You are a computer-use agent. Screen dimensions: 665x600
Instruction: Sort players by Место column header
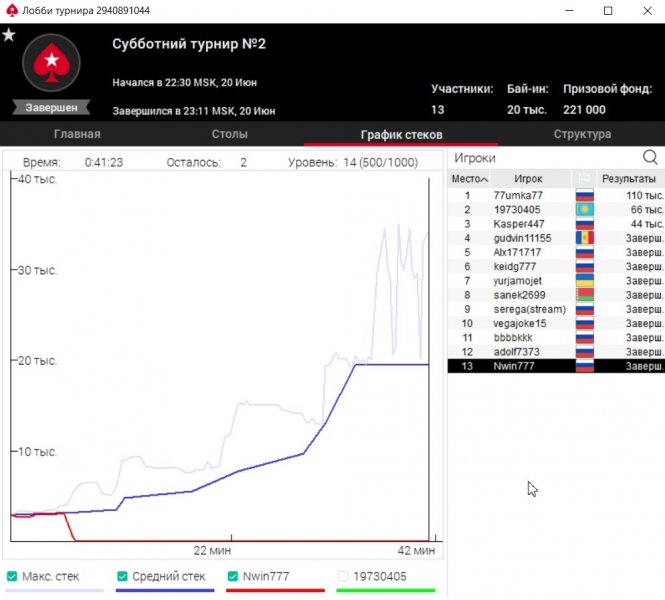(x=466, y=178)
